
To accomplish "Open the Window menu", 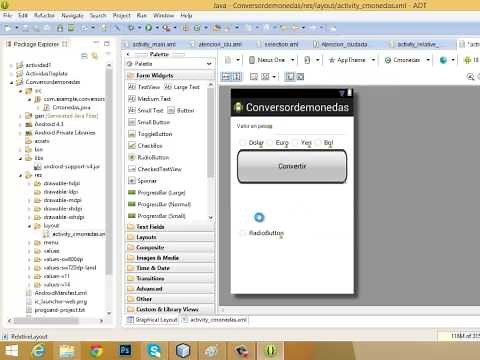I will pyautogui.click(x=164, y=15).
